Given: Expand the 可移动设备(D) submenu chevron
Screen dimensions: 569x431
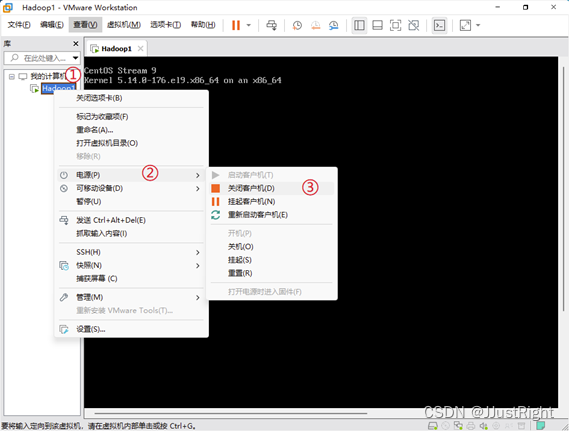Looking at the screenshot, I should coord(198,189).
